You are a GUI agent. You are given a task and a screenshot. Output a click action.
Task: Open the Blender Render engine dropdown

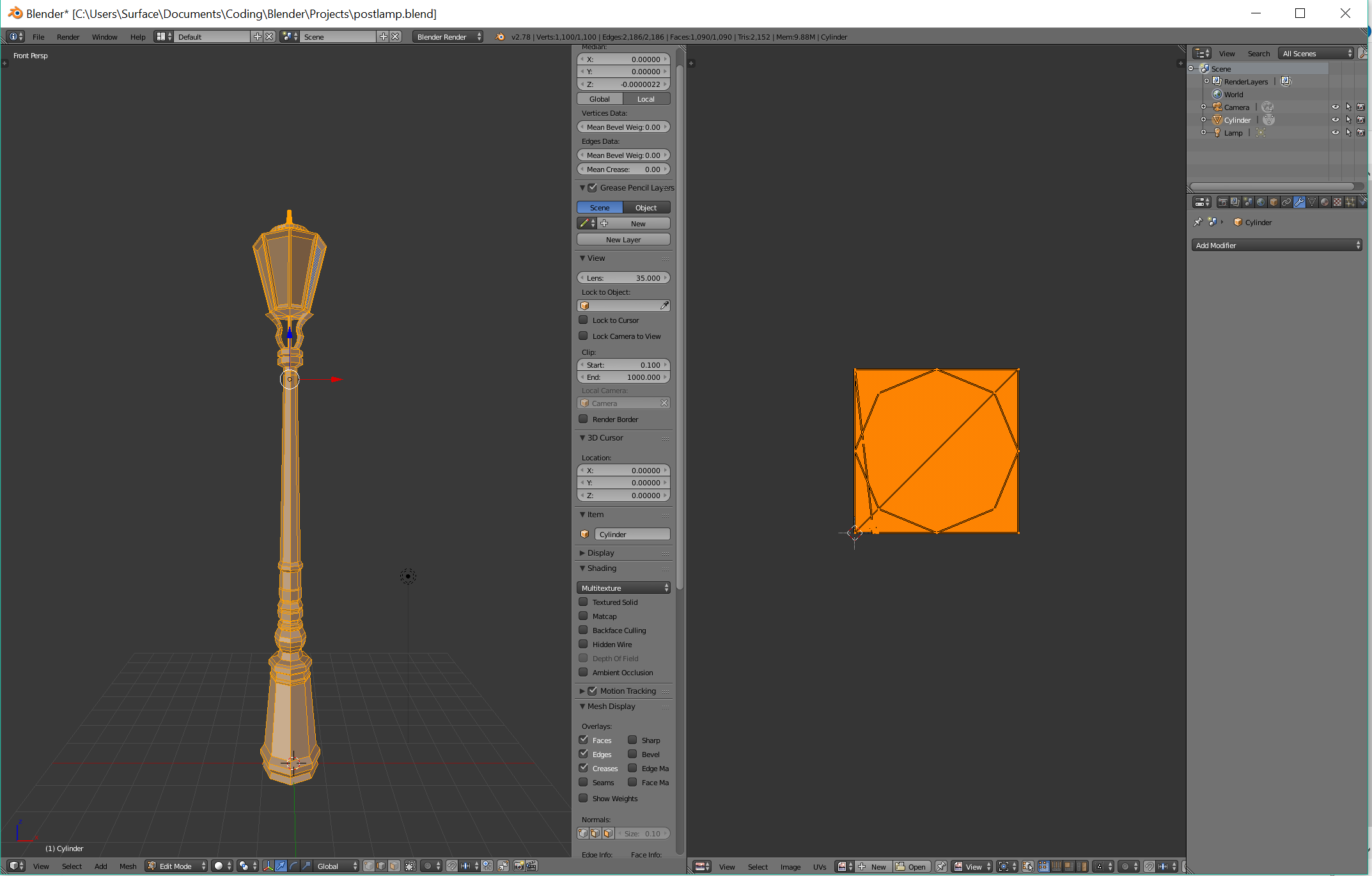[x=448, y=36]
